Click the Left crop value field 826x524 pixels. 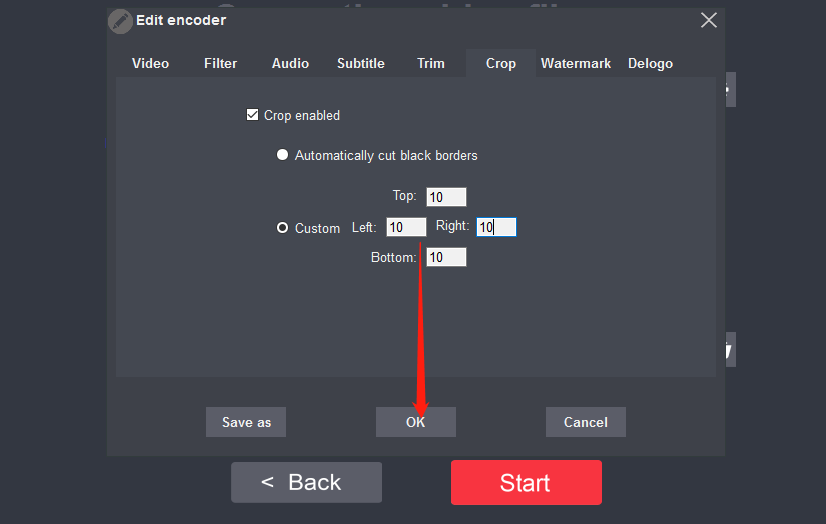pyautogui.click(x=406, y=227)
